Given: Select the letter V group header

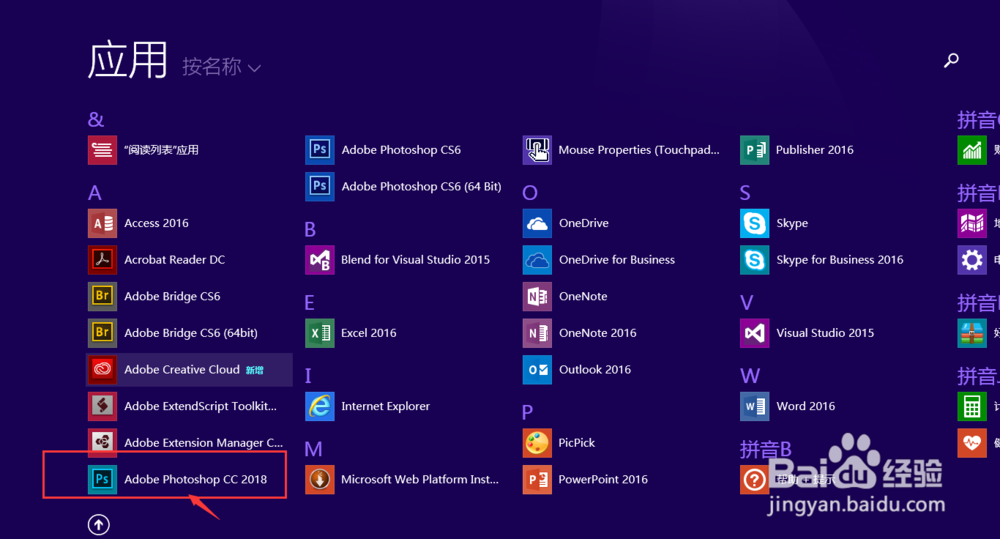Looking at the screenshot, I should point(746,302).
